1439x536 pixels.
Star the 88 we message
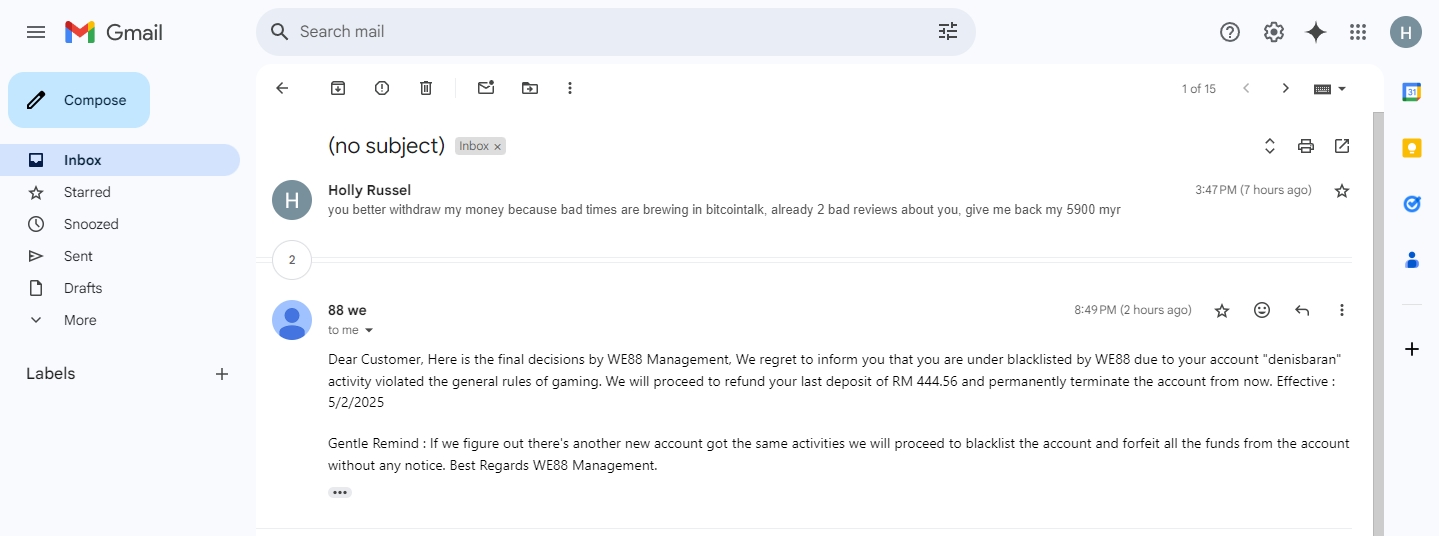point(1222,310)
